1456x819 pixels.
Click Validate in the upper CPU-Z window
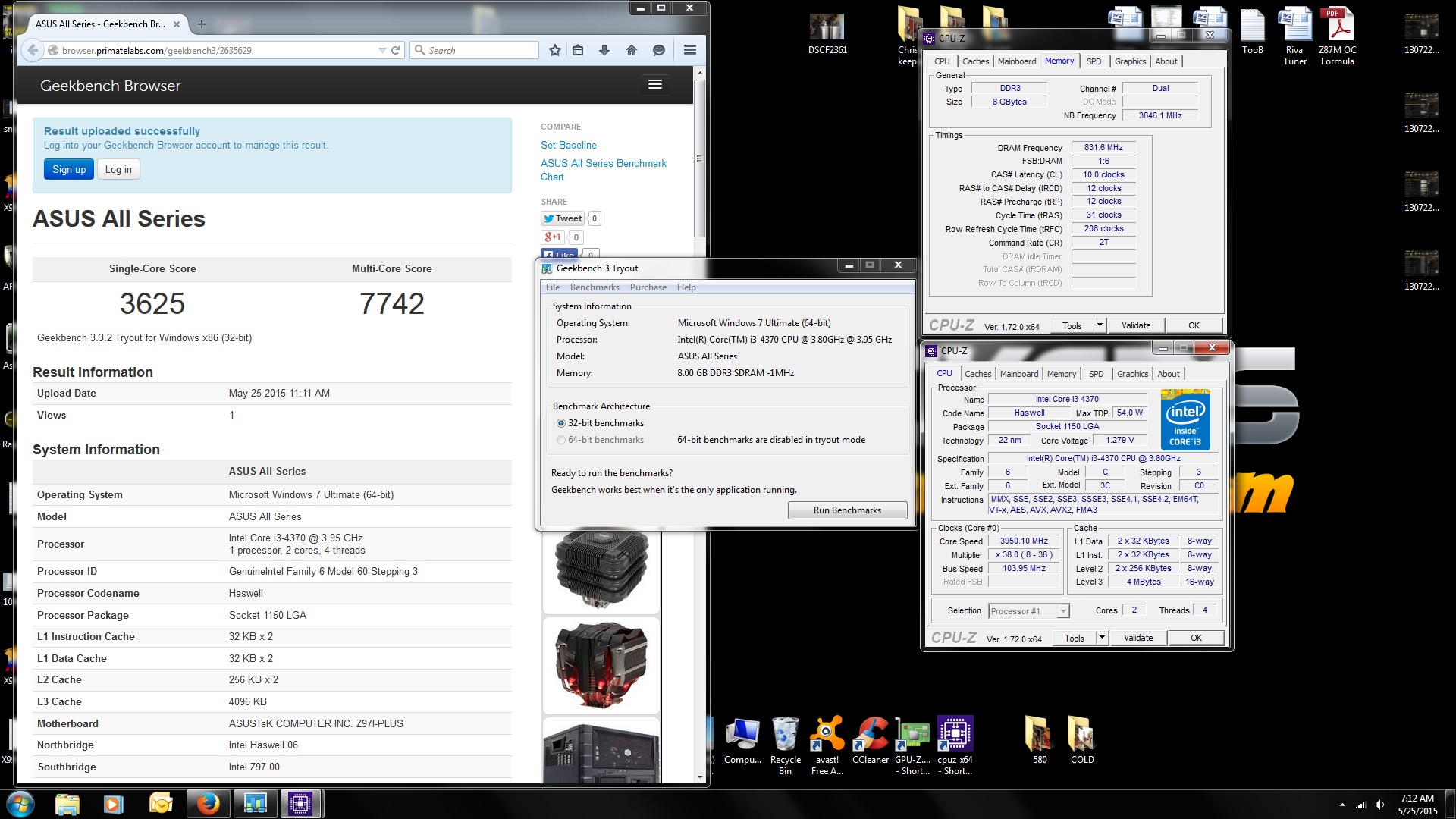1136,325
